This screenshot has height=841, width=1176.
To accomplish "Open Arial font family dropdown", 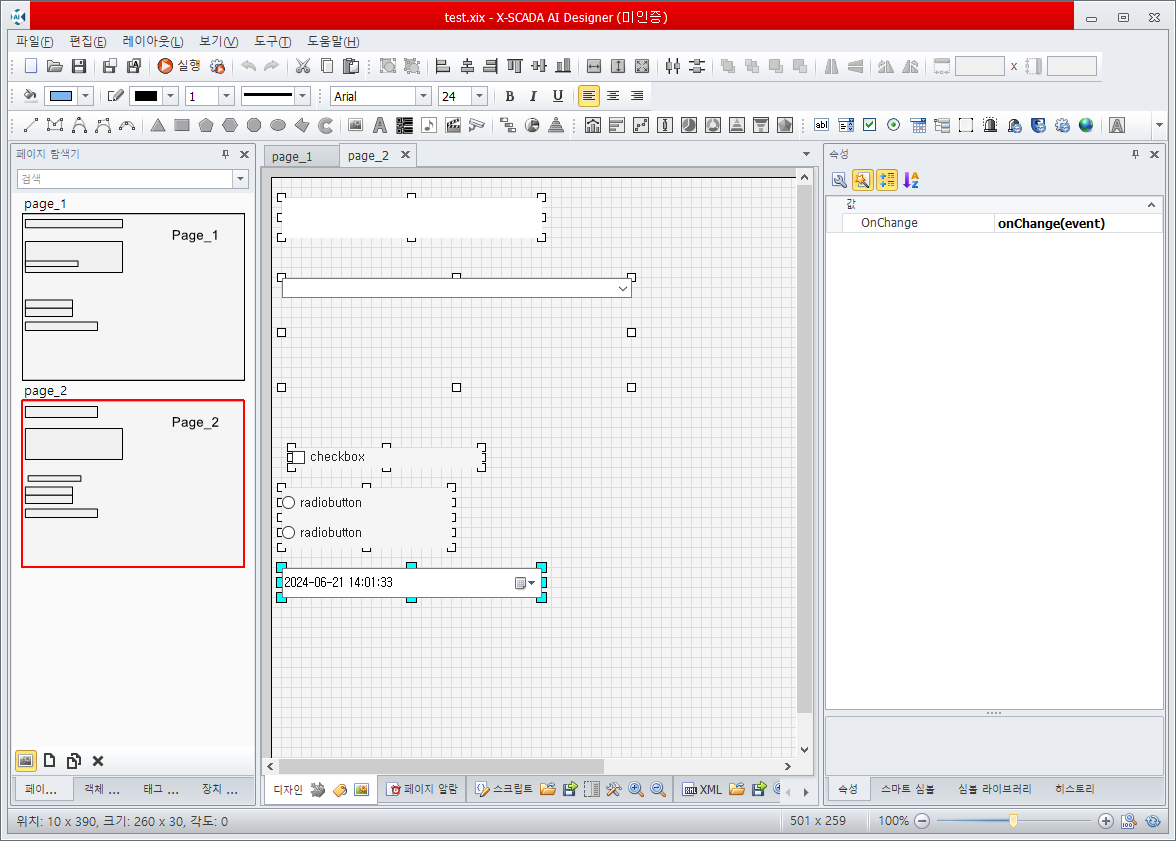I will pos(424,96).
